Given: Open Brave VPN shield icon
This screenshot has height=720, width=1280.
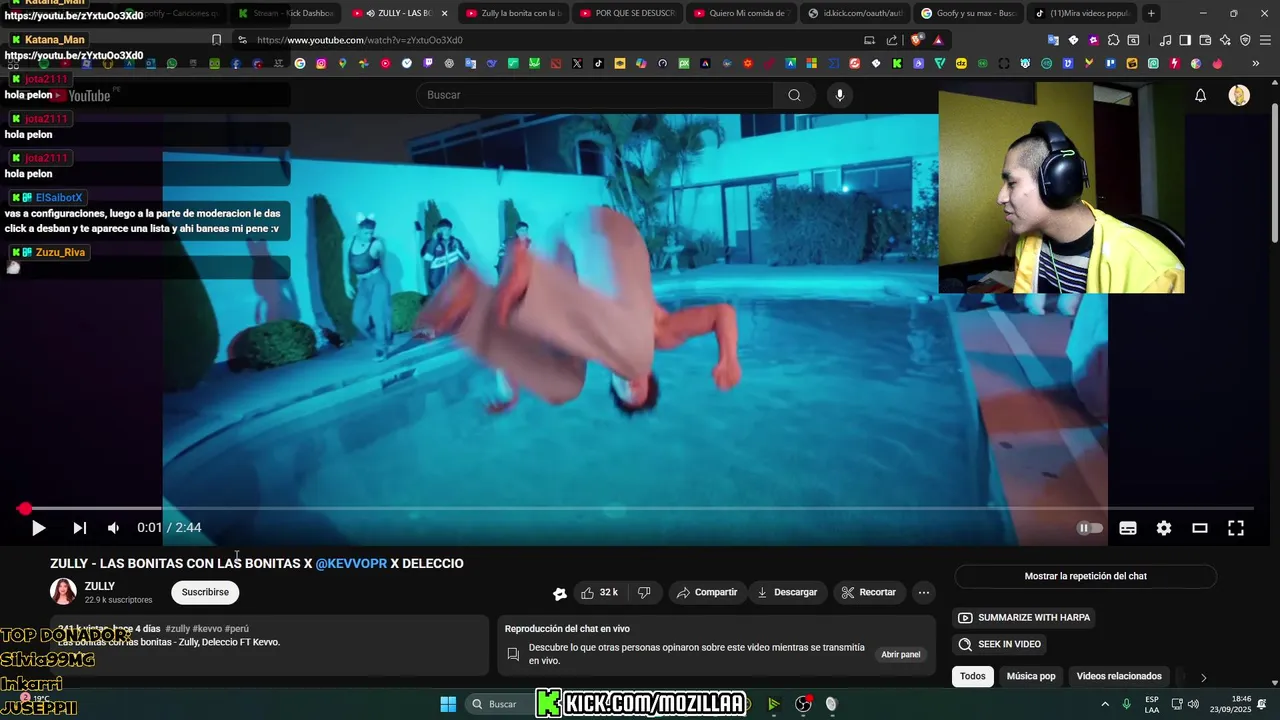Looking at the screenshot, I should point(1245,40).
